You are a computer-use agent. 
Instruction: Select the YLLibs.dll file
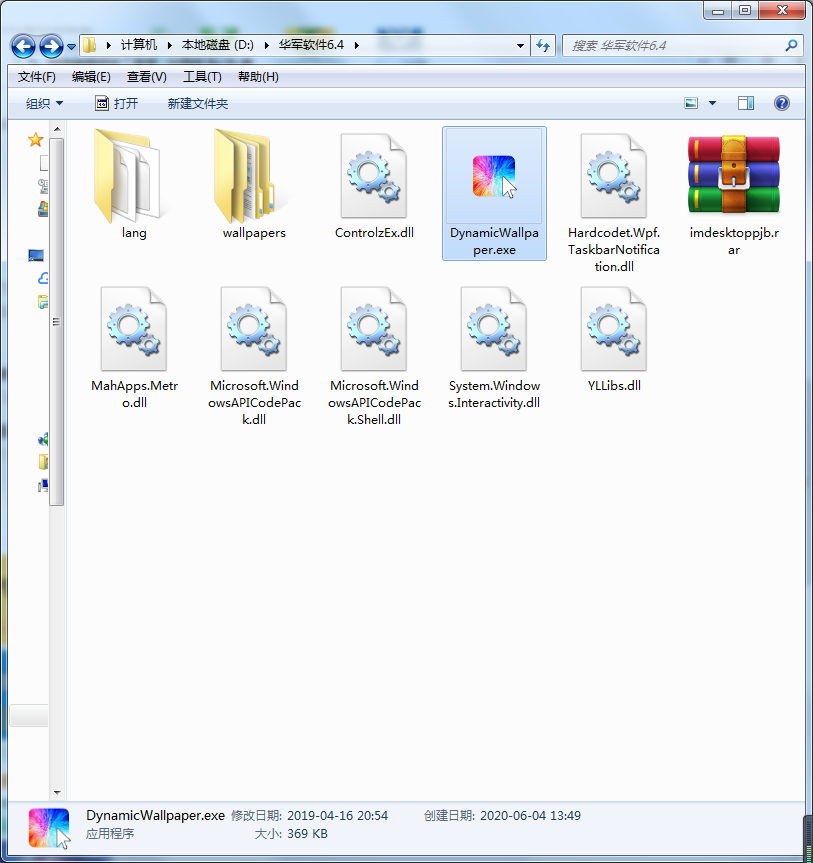pyautogui.click(x=614, y=338)
